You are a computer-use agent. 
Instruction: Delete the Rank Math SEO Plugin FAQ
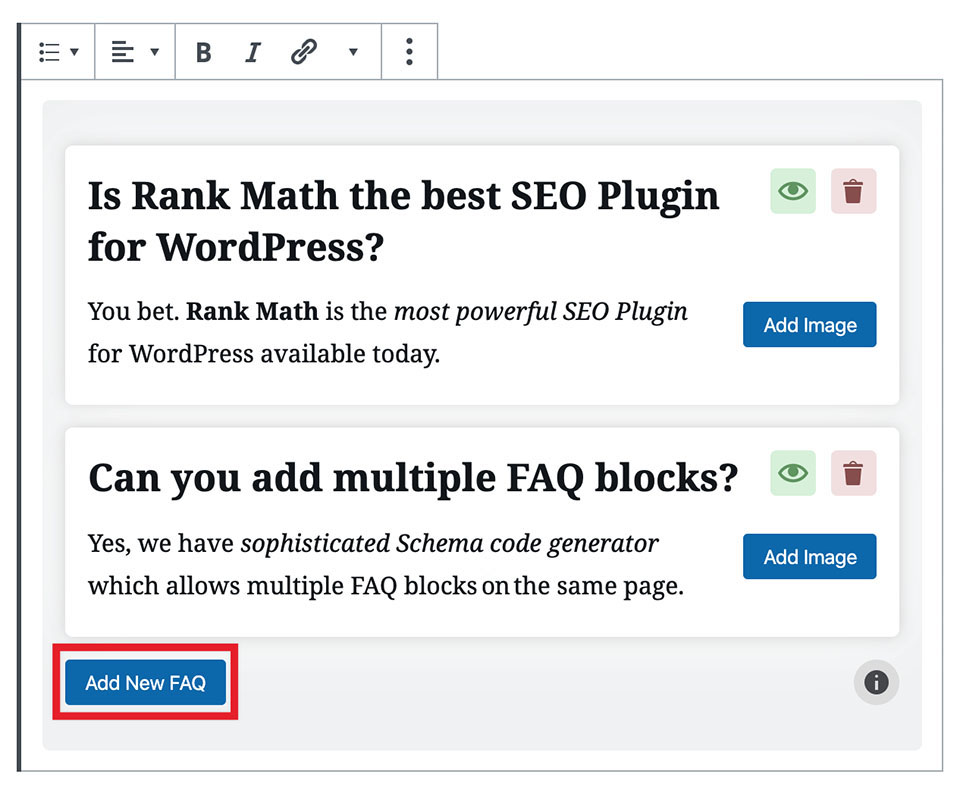click(853, 191)
